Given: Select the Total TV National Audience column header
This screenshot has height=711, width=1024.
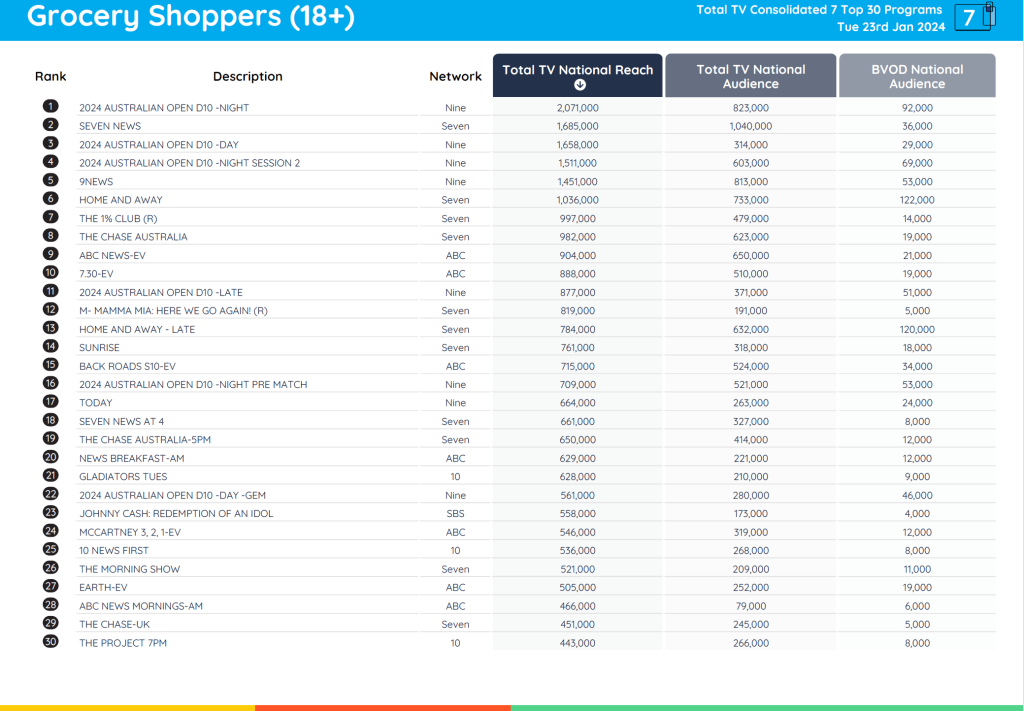Looking at the screenshot, I should click(x=750, y=76).
